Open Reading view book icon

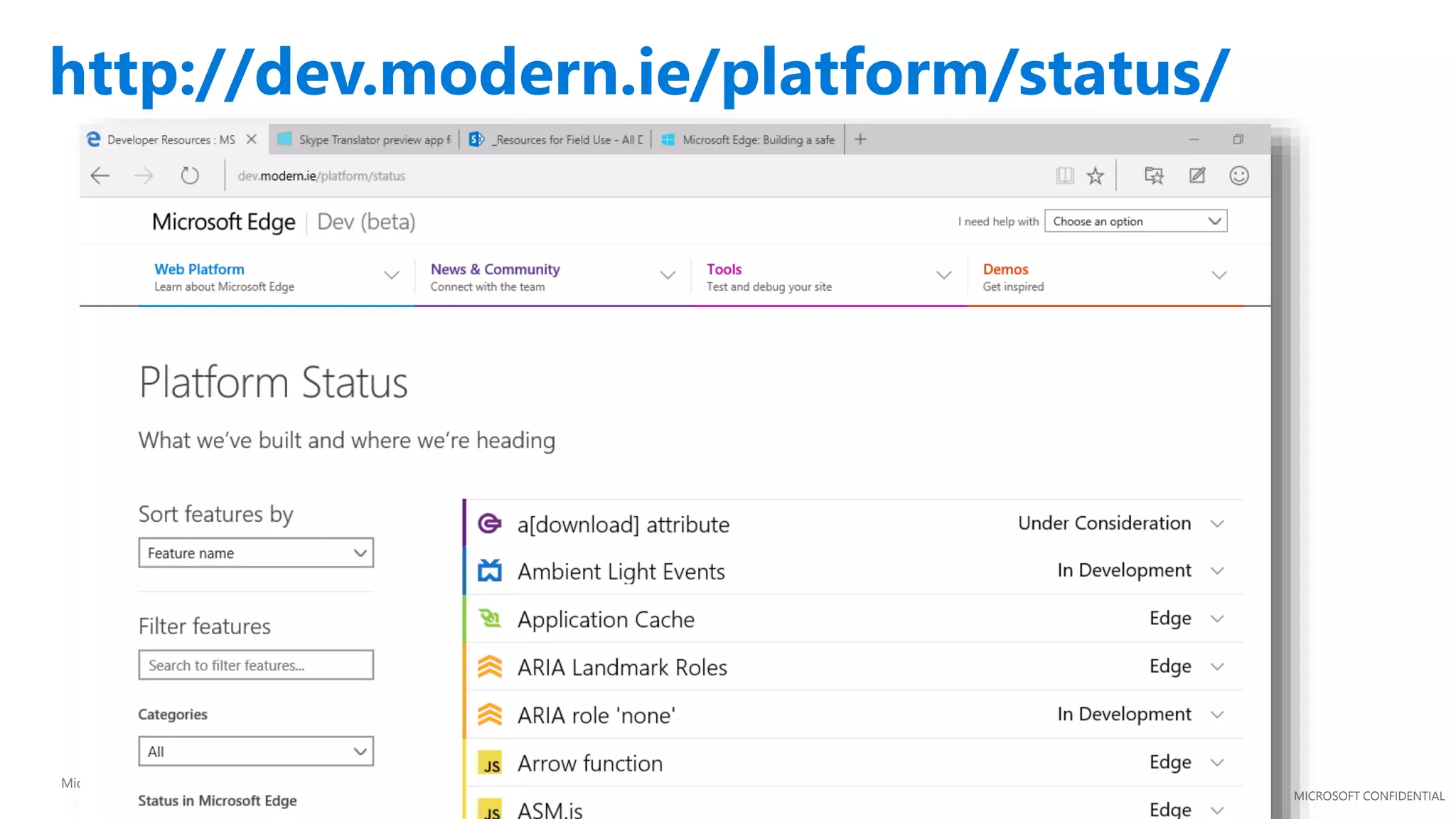pyautogui.click(x=1065, y=176)
